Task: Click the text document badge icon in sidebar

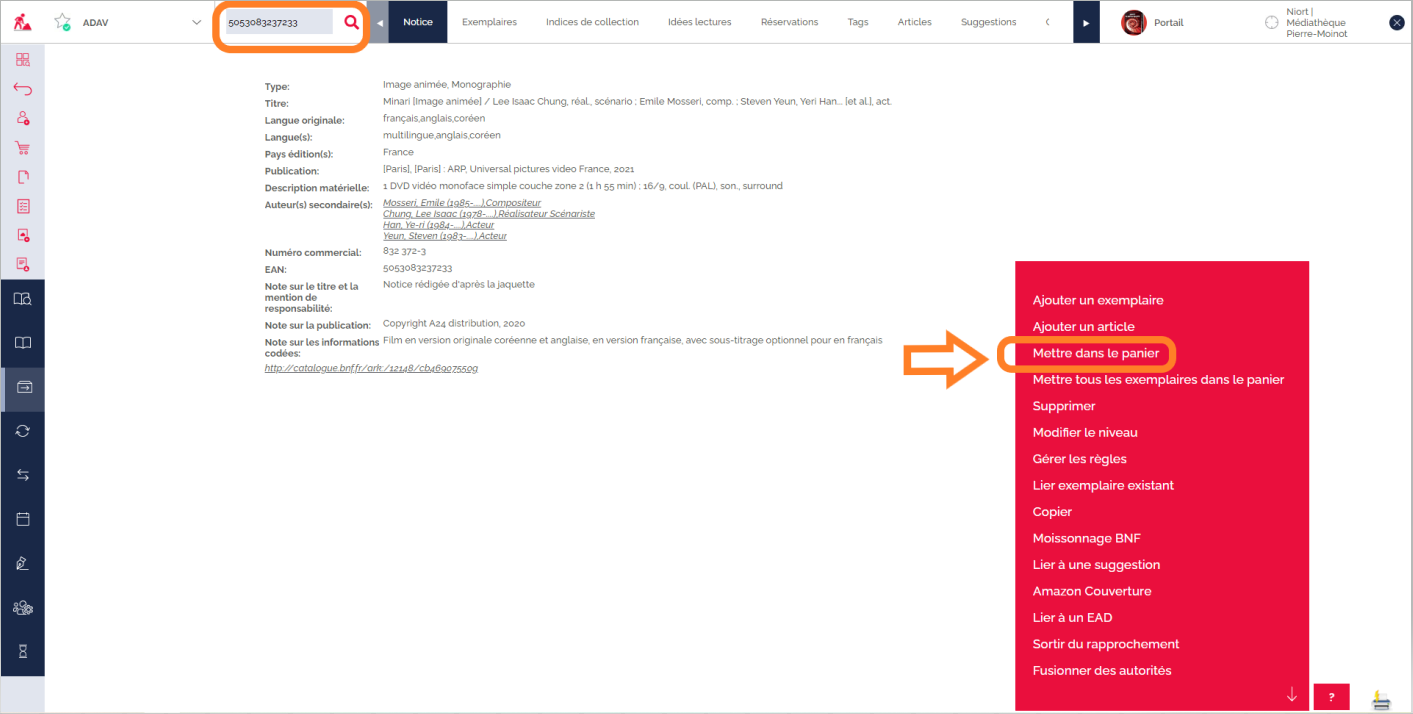Action: (x=22, y=264)
